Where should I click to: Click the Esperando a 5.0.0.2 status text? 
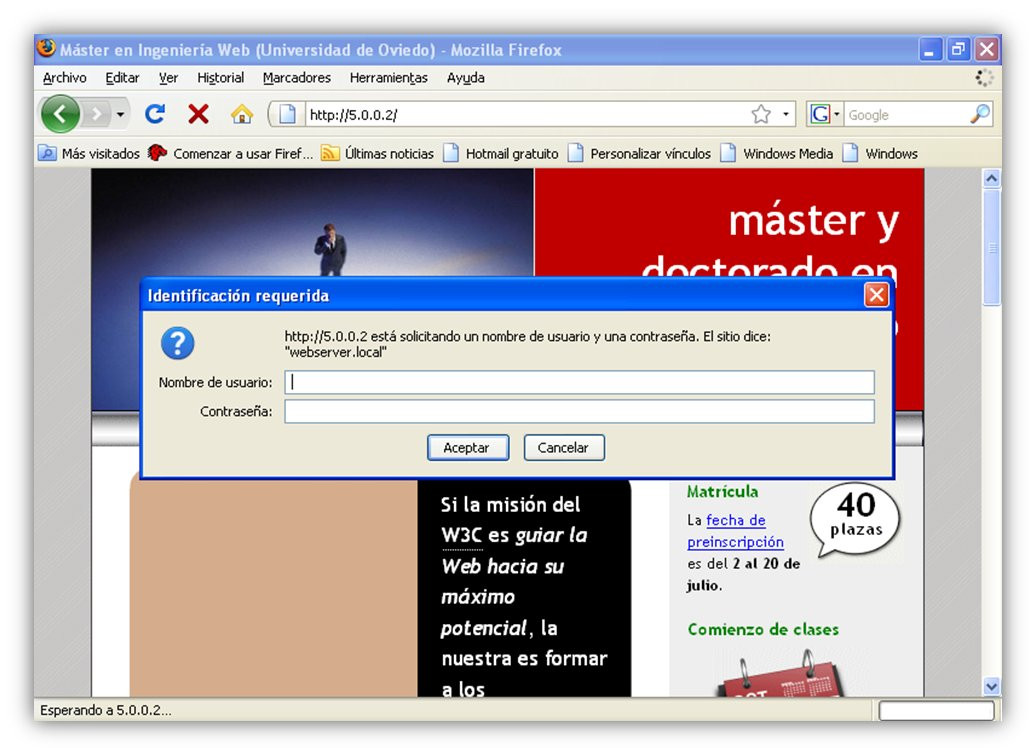[106, 711]
